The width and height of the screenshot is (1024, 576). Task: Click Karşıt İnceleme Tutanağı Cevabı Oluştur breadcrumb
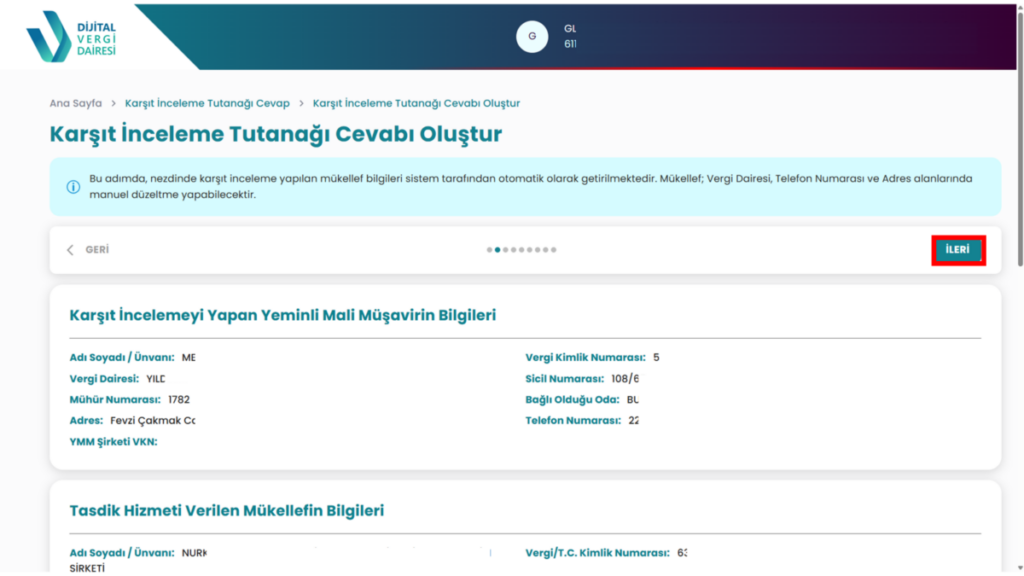tap(416, 103)
